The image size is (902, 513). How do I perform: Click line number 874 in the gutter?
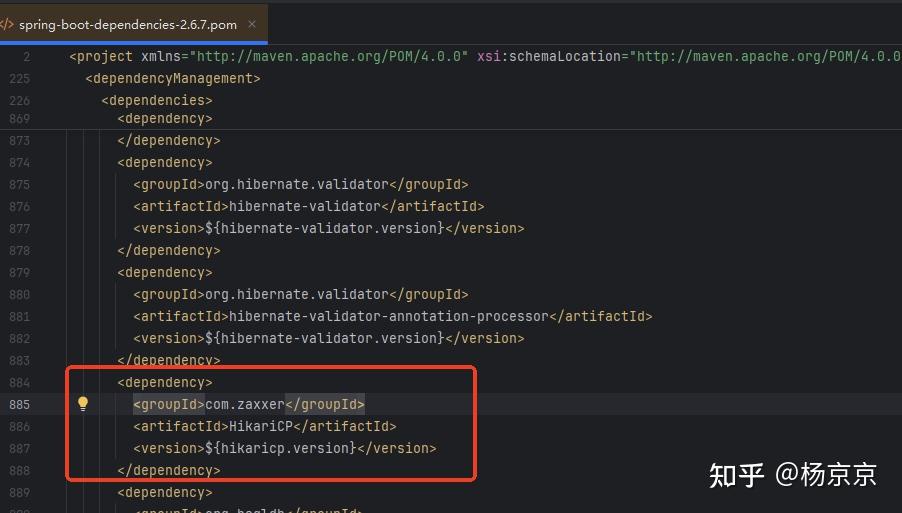tap(19, 162)
